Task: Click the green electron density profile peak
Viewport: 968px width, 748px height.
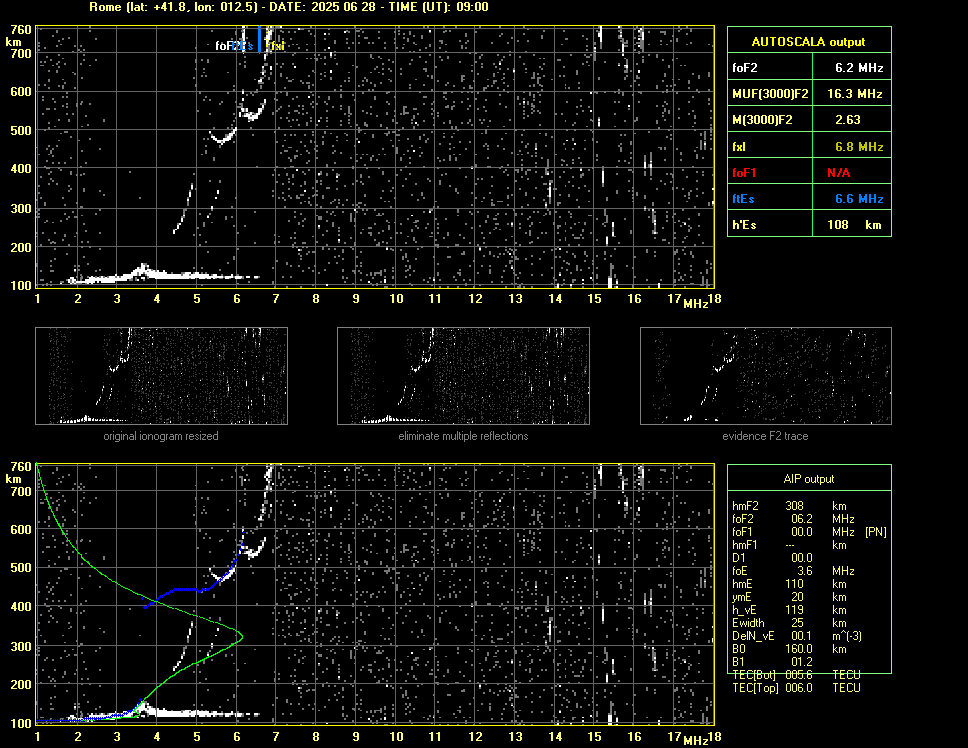Action: 241,636
